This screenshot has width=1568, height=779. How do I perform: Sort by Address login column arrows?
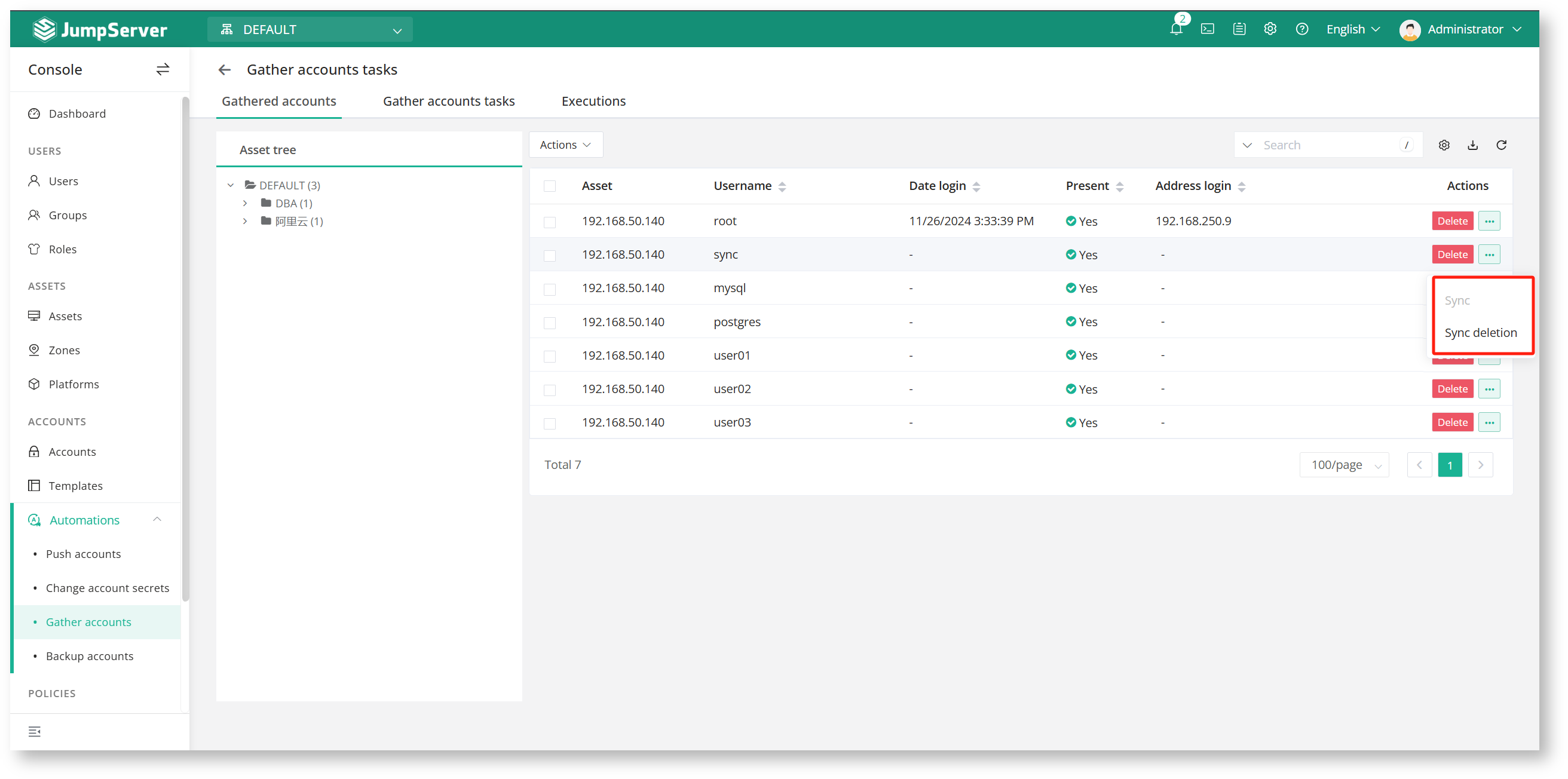[x=1242, y=187]
